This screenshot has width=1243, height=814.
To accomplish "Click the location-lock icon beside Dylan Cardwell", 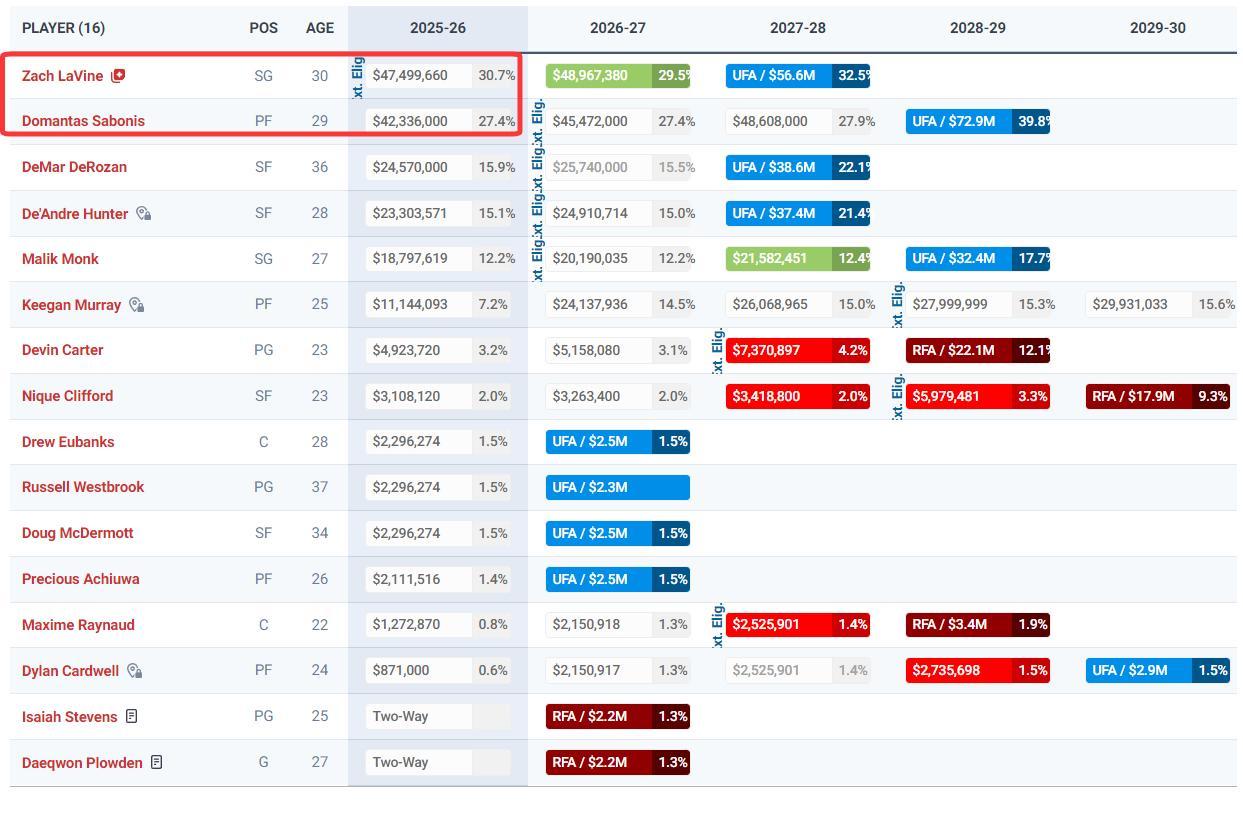I will coord(134,671).
